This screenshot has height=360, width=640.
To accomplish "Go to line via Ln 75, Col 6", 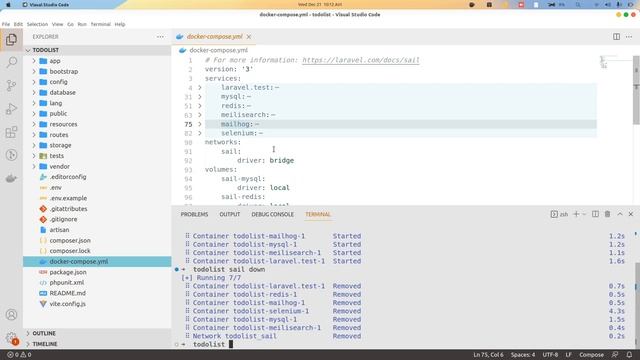I will click(488, 355).
